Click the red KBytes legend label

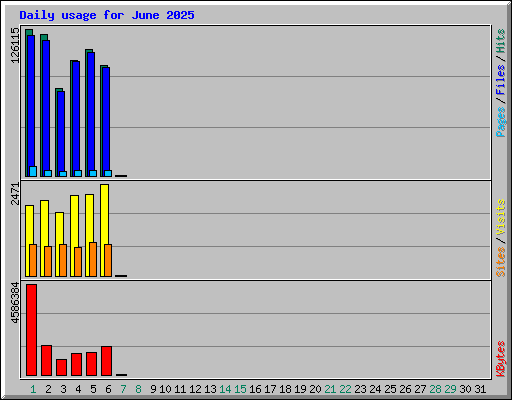[x=500, y=359]
